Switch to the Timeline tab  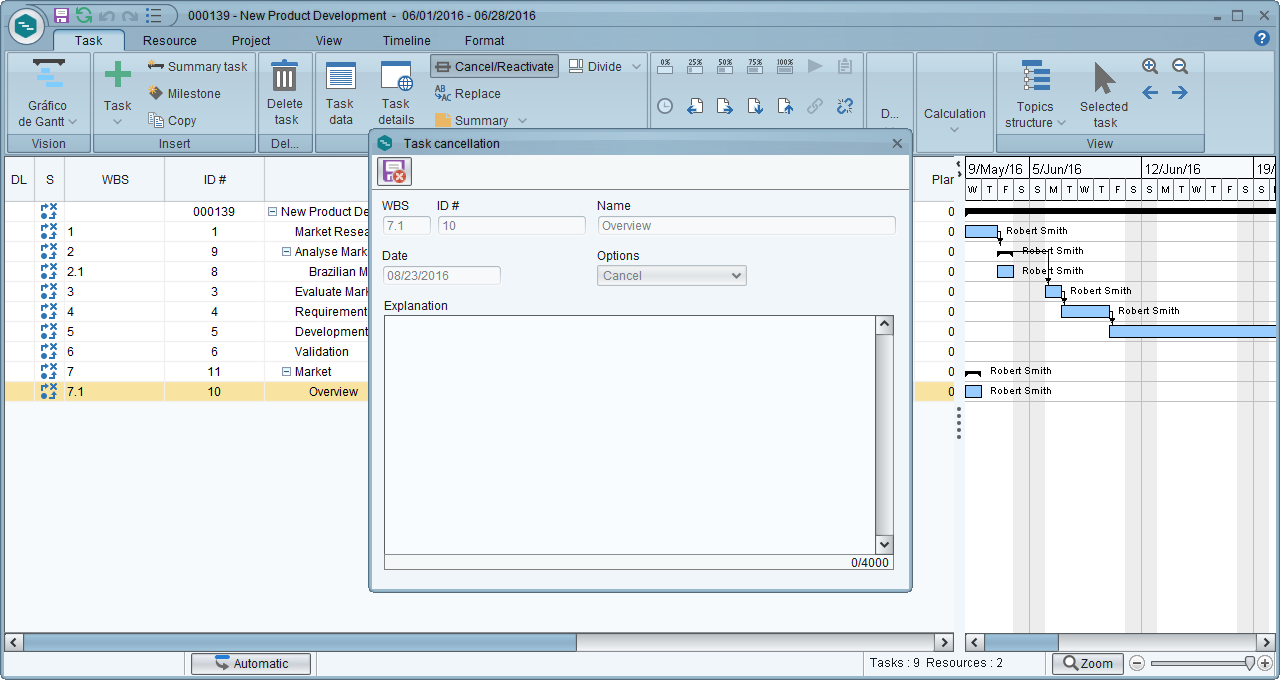(406, 41)
